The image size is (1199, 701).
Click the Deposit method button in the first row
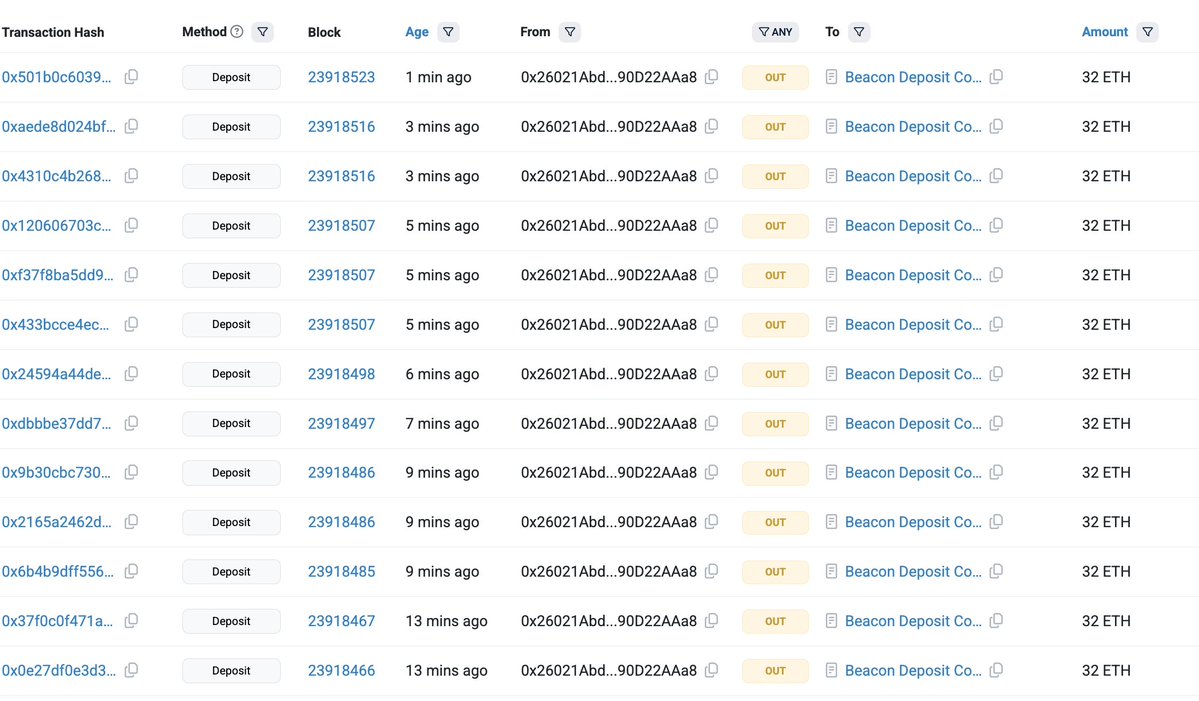[x=231, y=77]
